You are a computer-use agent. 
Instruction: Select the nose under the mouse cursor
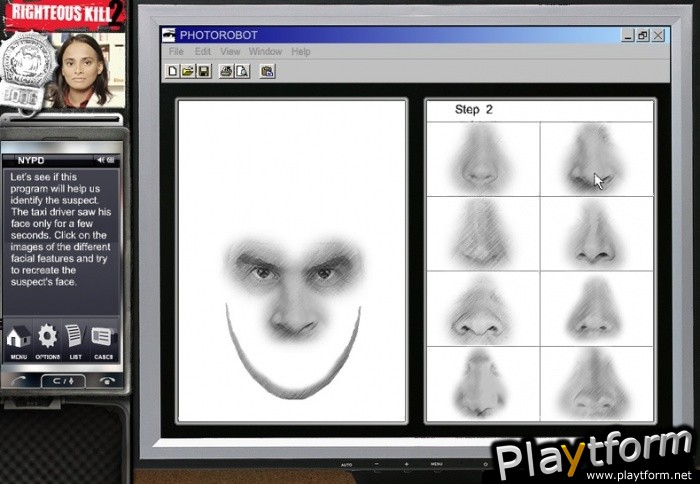click(x=597, y=159)
